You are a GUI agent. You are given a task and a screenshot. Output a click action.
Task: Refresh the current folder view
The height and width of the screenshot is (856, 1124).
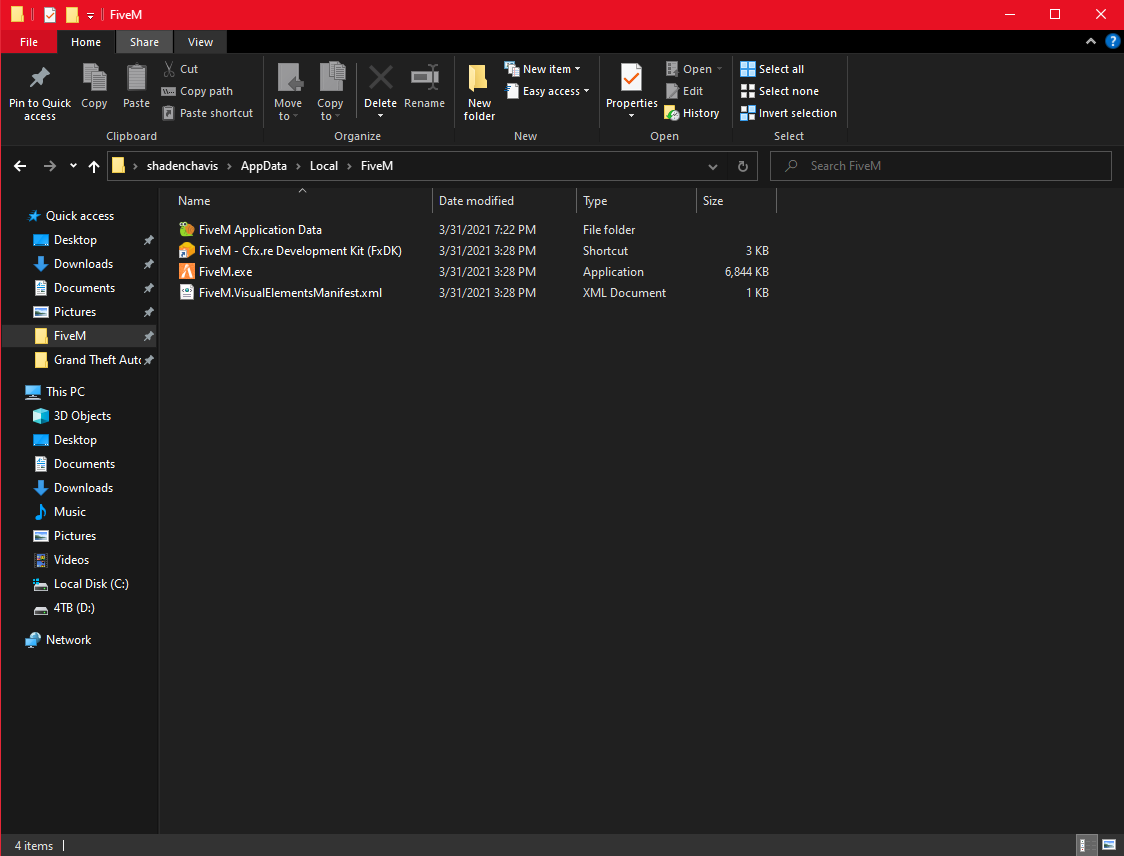pos(742,166)
